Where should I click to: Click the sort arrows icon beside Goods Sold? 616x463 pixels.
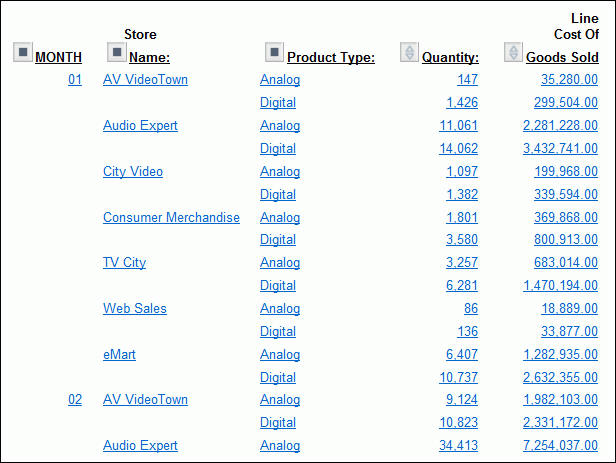(513, 53)
